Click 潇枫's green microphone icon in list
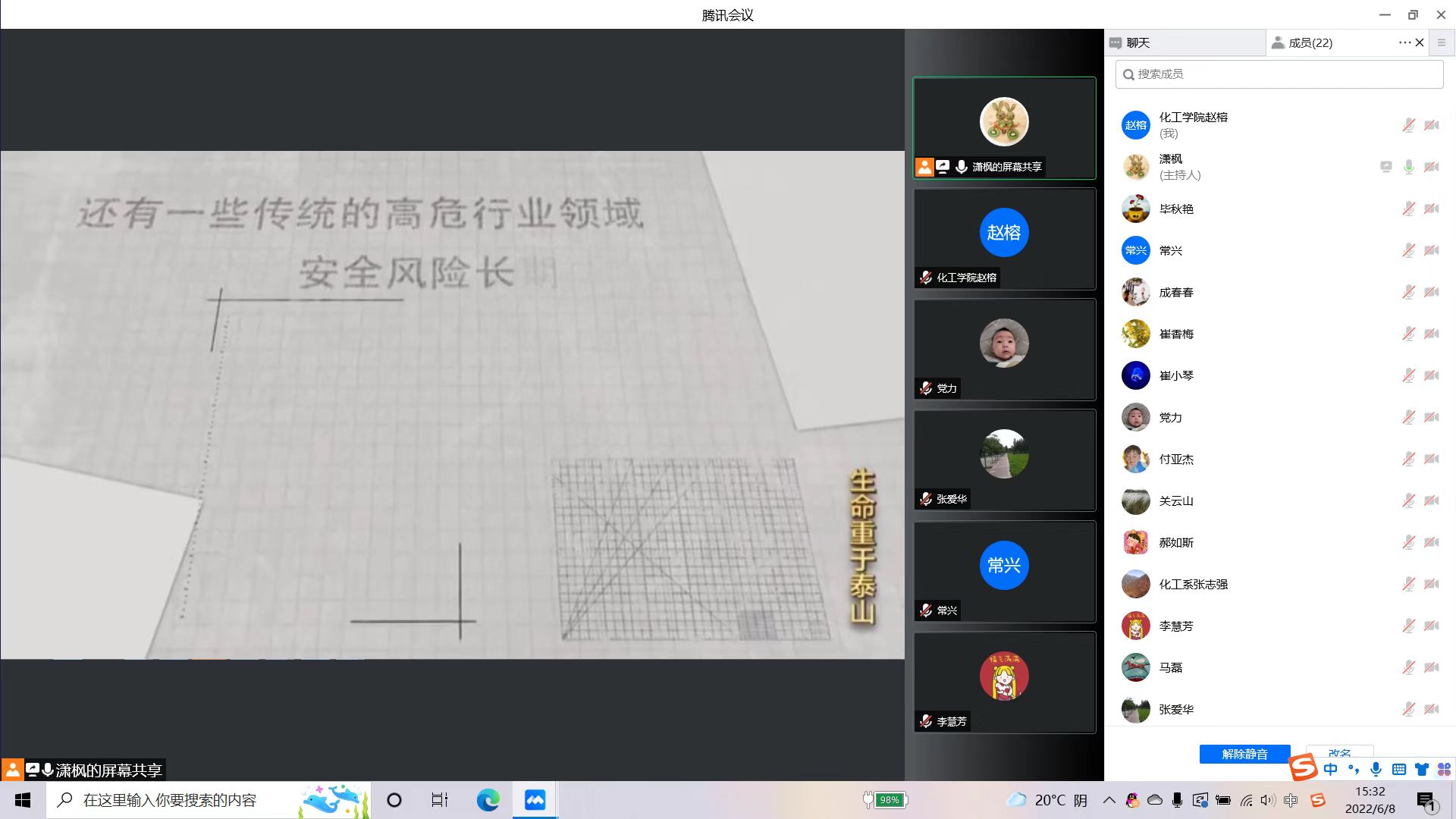The height and width of the screenshot is (819, 1456). [1408, 167]
